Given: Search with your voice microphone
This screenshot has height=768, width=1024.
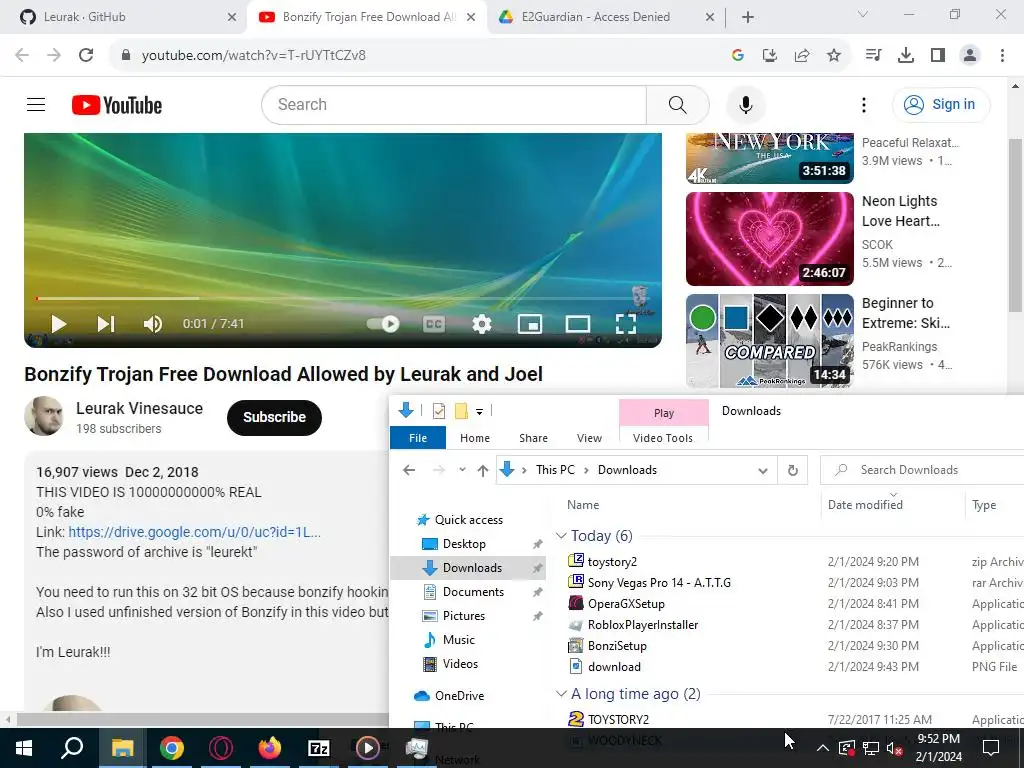Looking at the screenshot, I should (x=745, y=104).
